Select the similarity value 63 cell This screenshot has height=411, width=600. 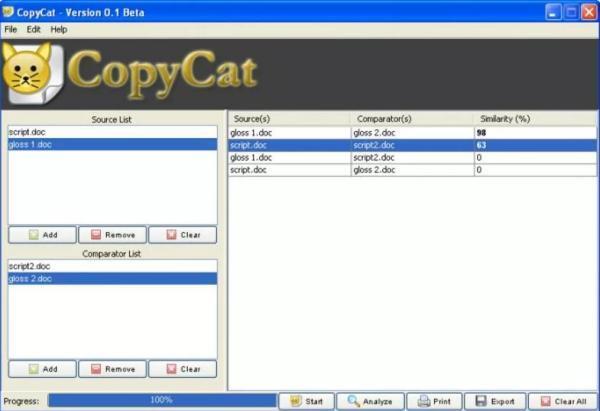(x=535, y=145)
